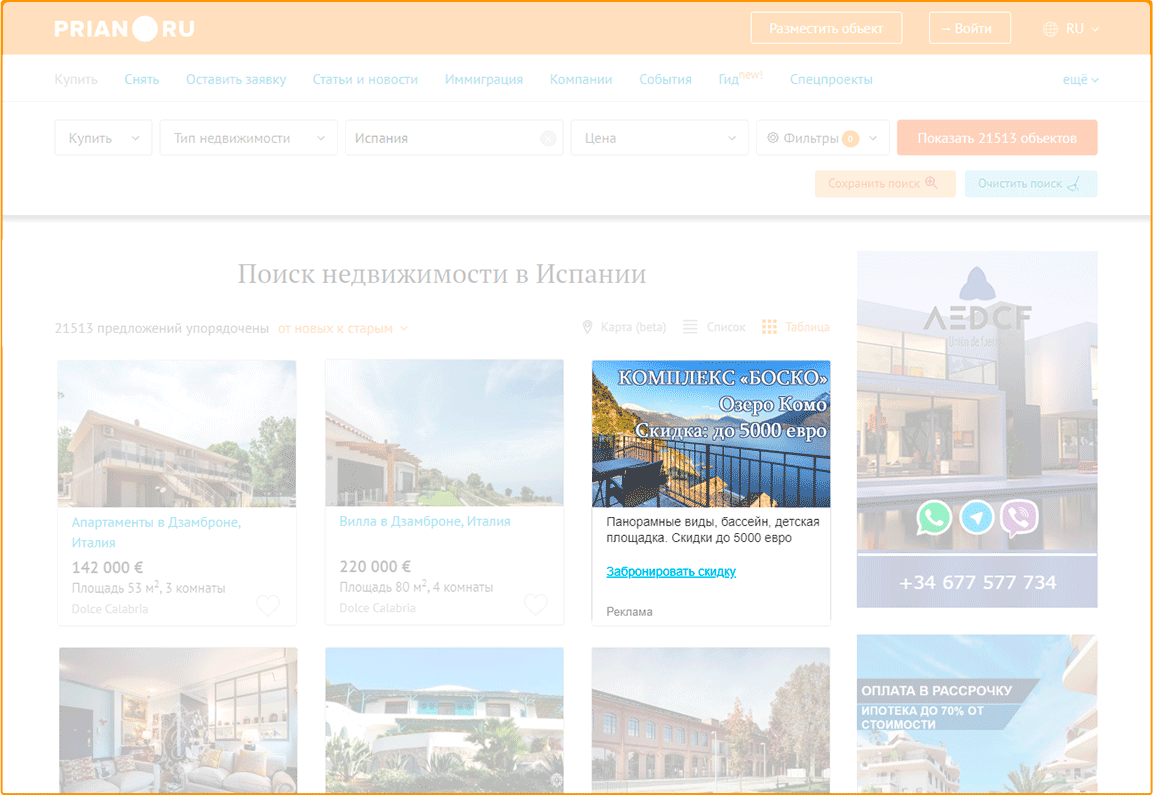Click the PRIAN.RU logo
This screenshot has height=795, width=1153.
[124, 29]
